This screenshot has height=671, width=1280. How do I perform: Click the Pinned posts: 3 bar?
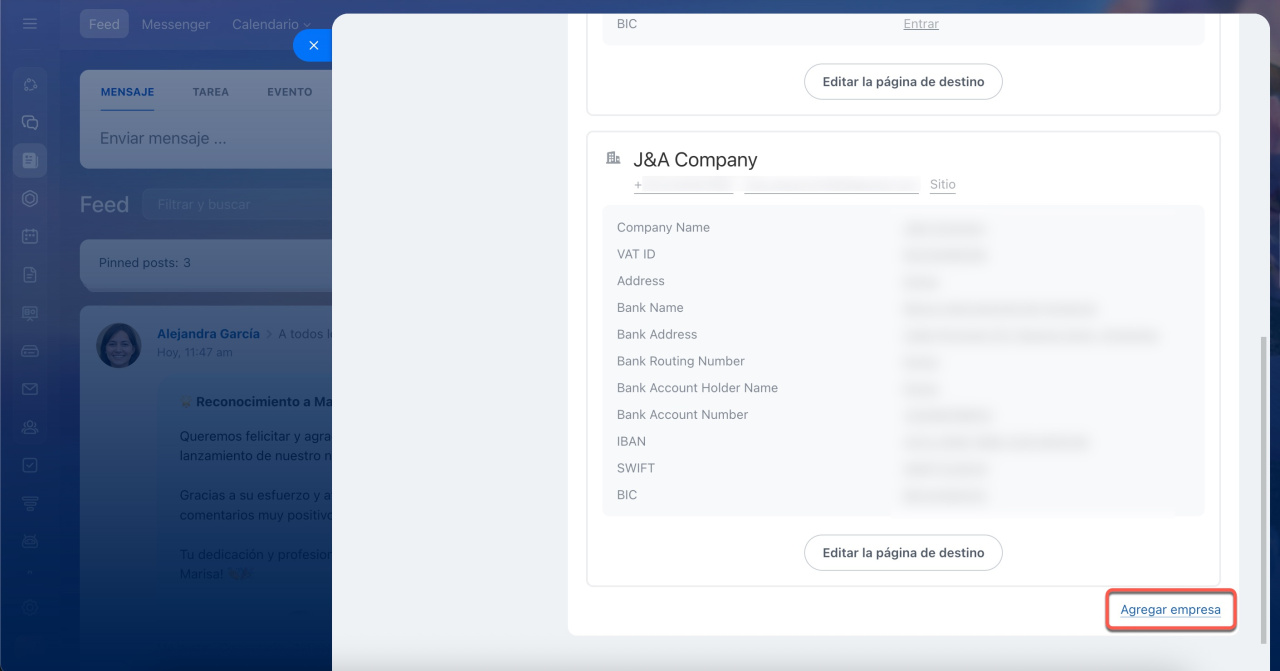pos(206,263)
